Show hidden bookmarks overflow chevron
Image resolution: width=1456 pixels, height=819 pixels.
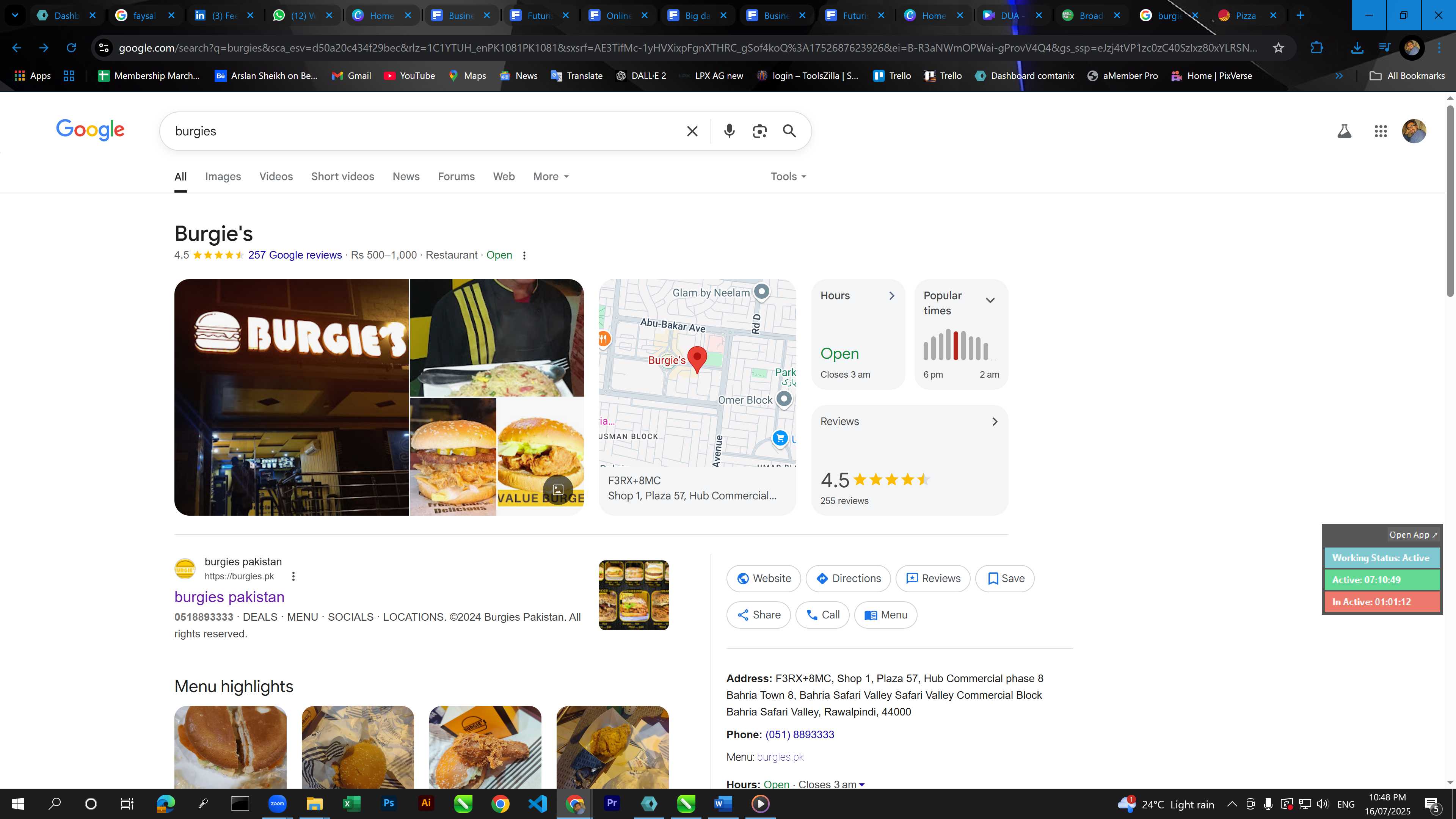pyautogui.click(x=1339, y=76)
